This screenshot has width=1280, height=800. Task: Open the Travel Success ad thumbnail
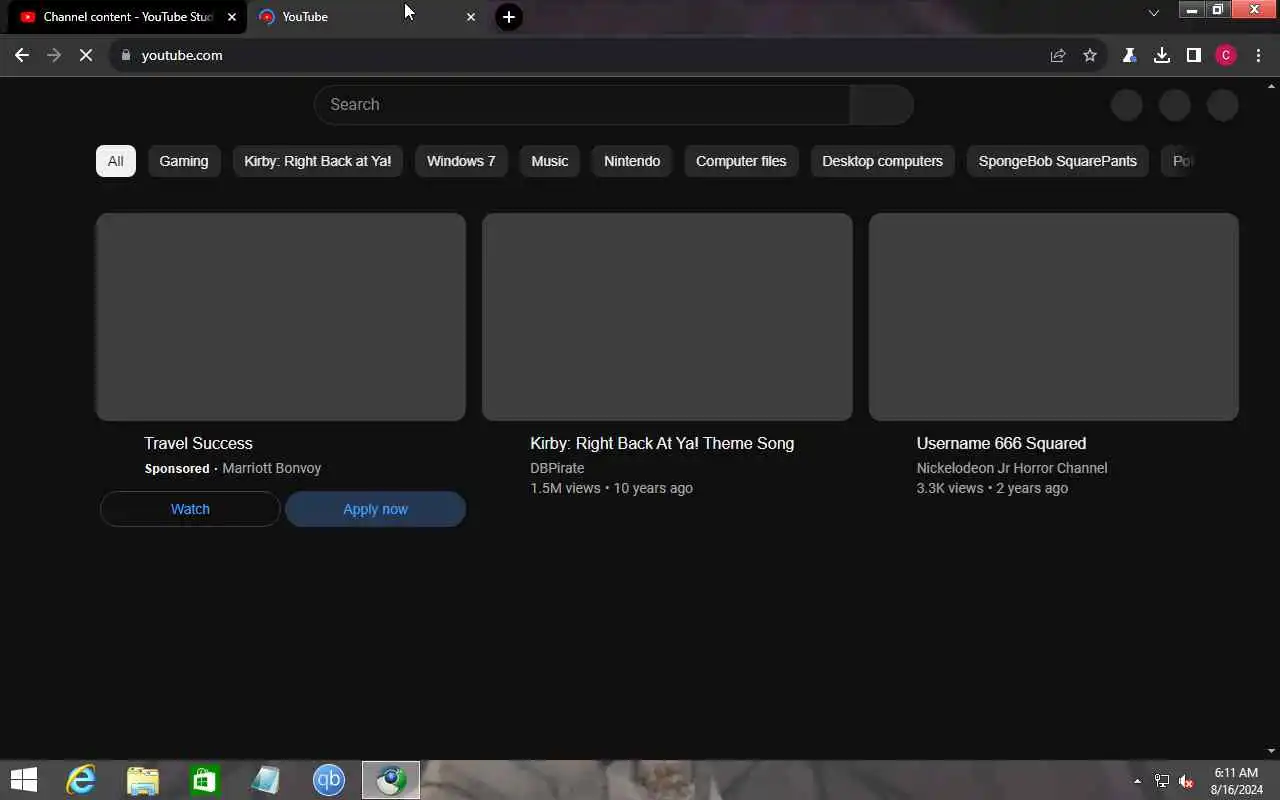[x=281, y=316]
